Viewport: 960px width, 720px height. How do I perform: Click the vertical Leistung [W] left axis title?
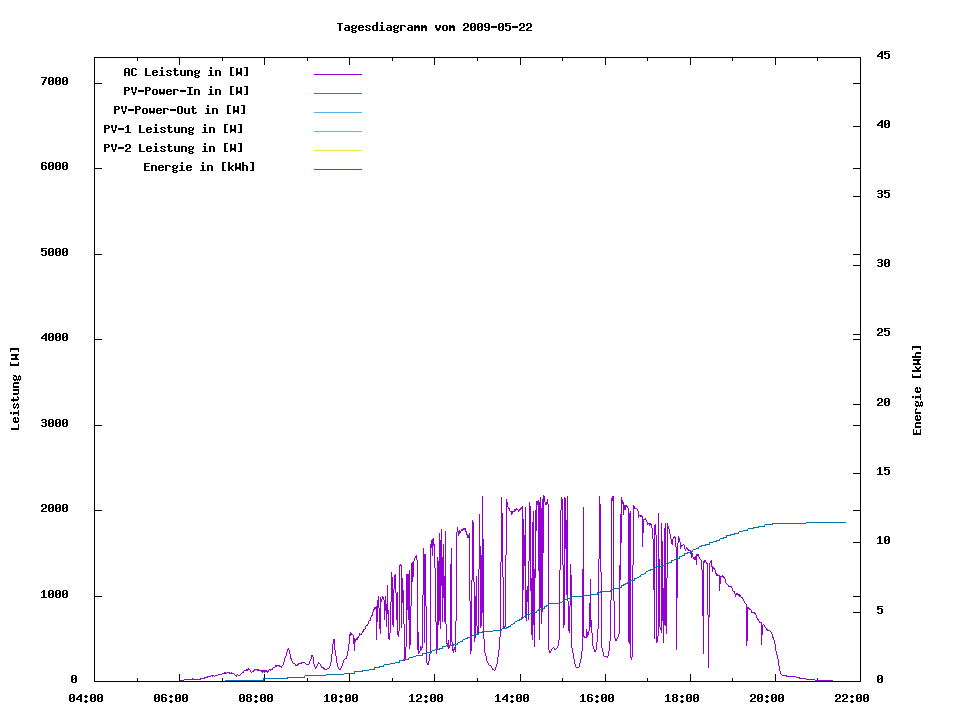(15, 389)
